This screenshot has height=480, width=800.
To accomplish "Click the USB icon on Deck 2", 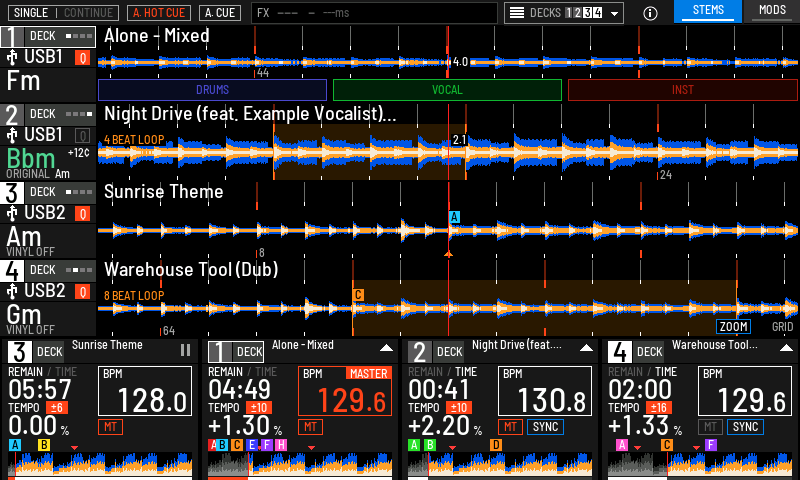I will (x=12, y=136).
